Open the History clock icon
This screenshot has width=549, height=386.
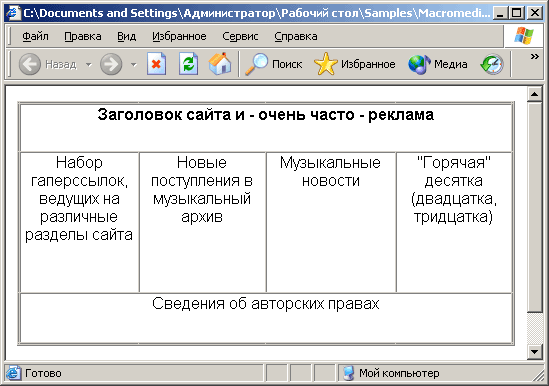[492, 64]
